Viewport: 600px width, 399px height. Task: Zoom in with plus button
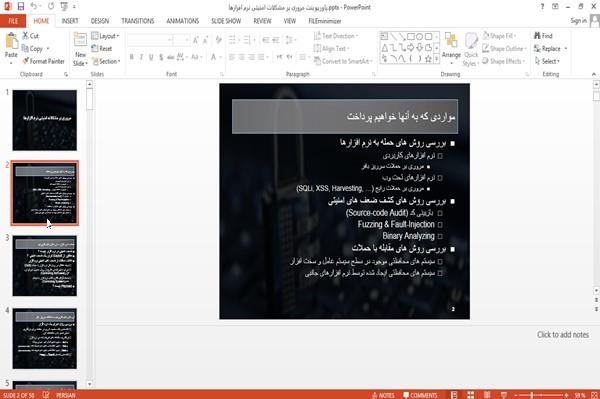(x=566, y=395)
